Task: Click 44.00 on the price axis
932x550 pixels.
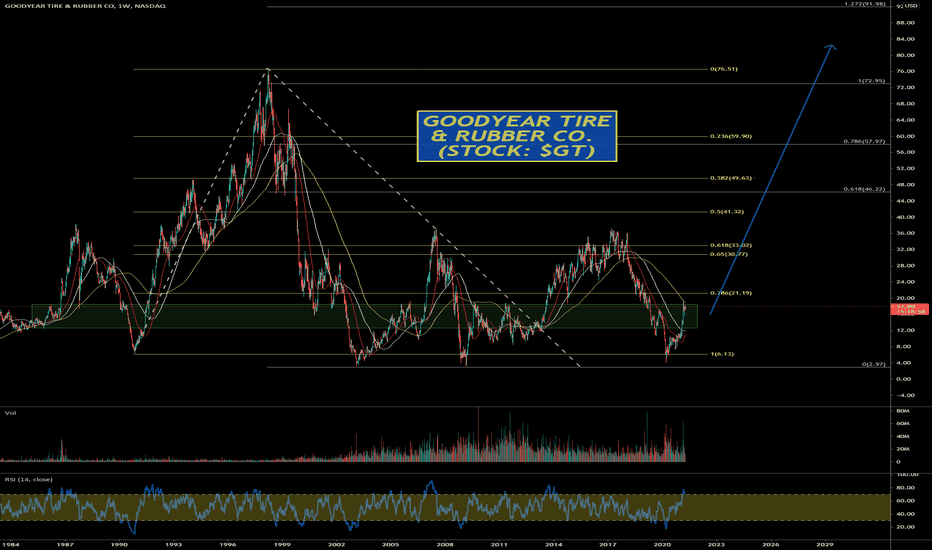Action: click(x=905, y=201)
